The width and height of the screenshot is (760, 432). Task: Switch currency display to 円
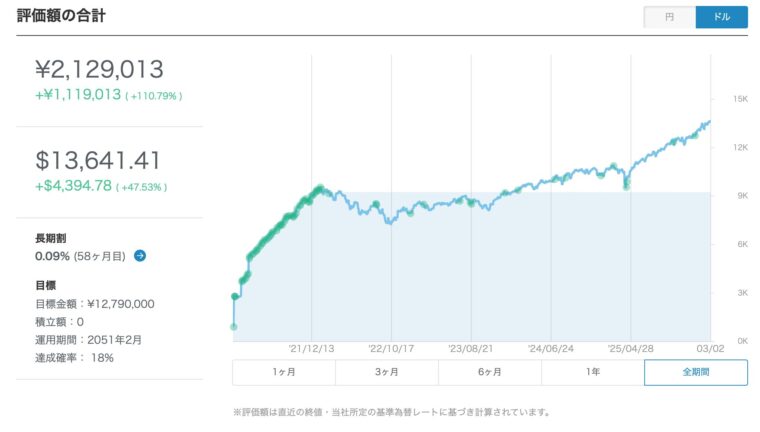670,17
